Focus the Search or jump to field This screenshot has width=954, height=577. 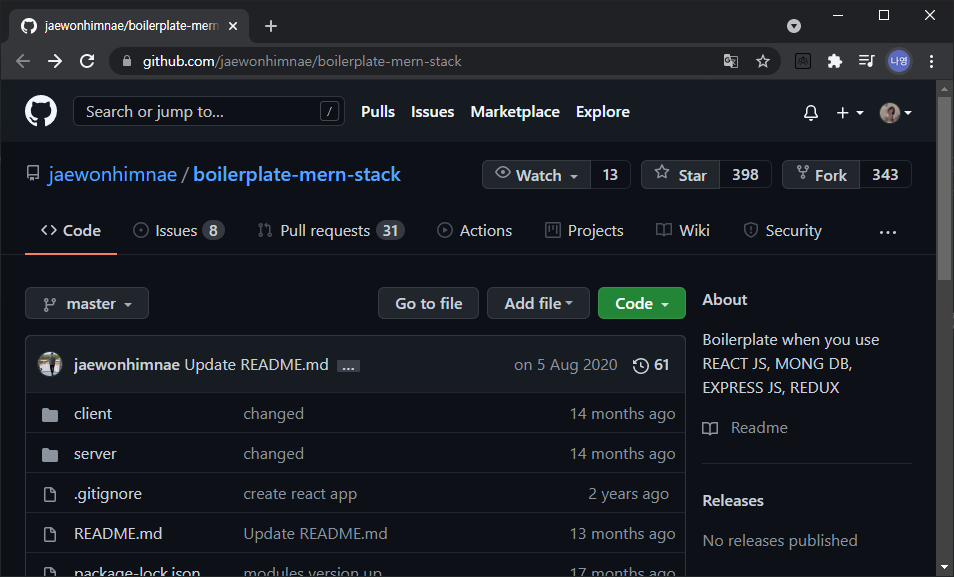[x=209, y=111]
